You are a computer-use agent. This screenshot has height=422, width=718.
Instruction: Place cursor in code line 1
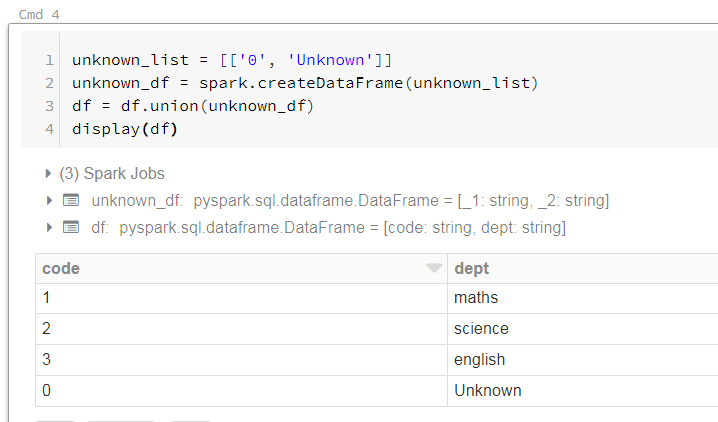232,60
